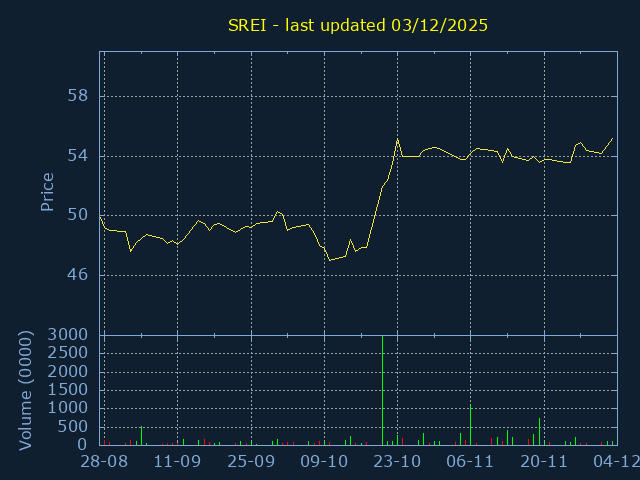Click the 06-11 date label
The image size is (640, 480).
pos(470,462)
